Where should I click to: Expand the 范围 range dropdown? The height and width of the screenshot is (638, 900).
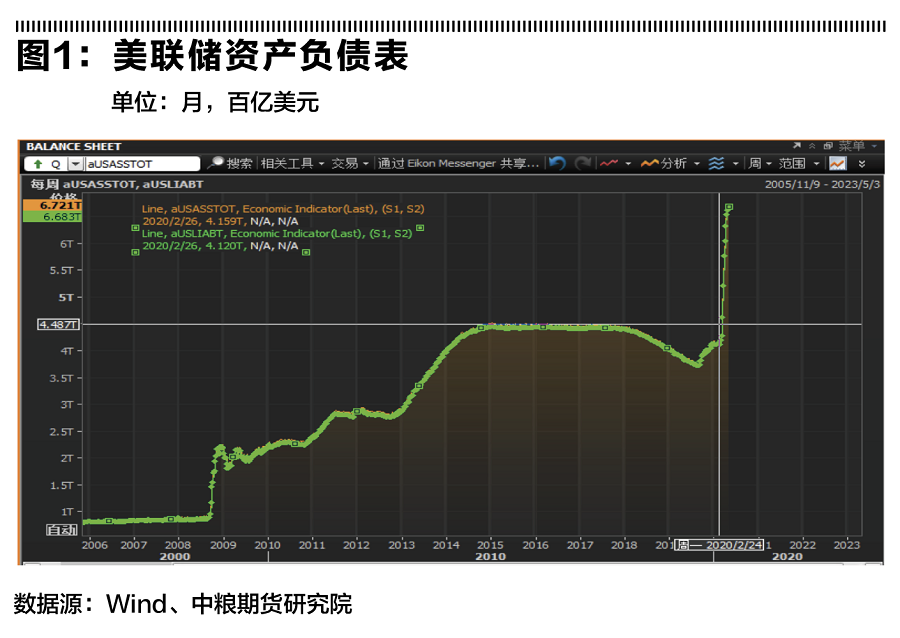point(798,163)
